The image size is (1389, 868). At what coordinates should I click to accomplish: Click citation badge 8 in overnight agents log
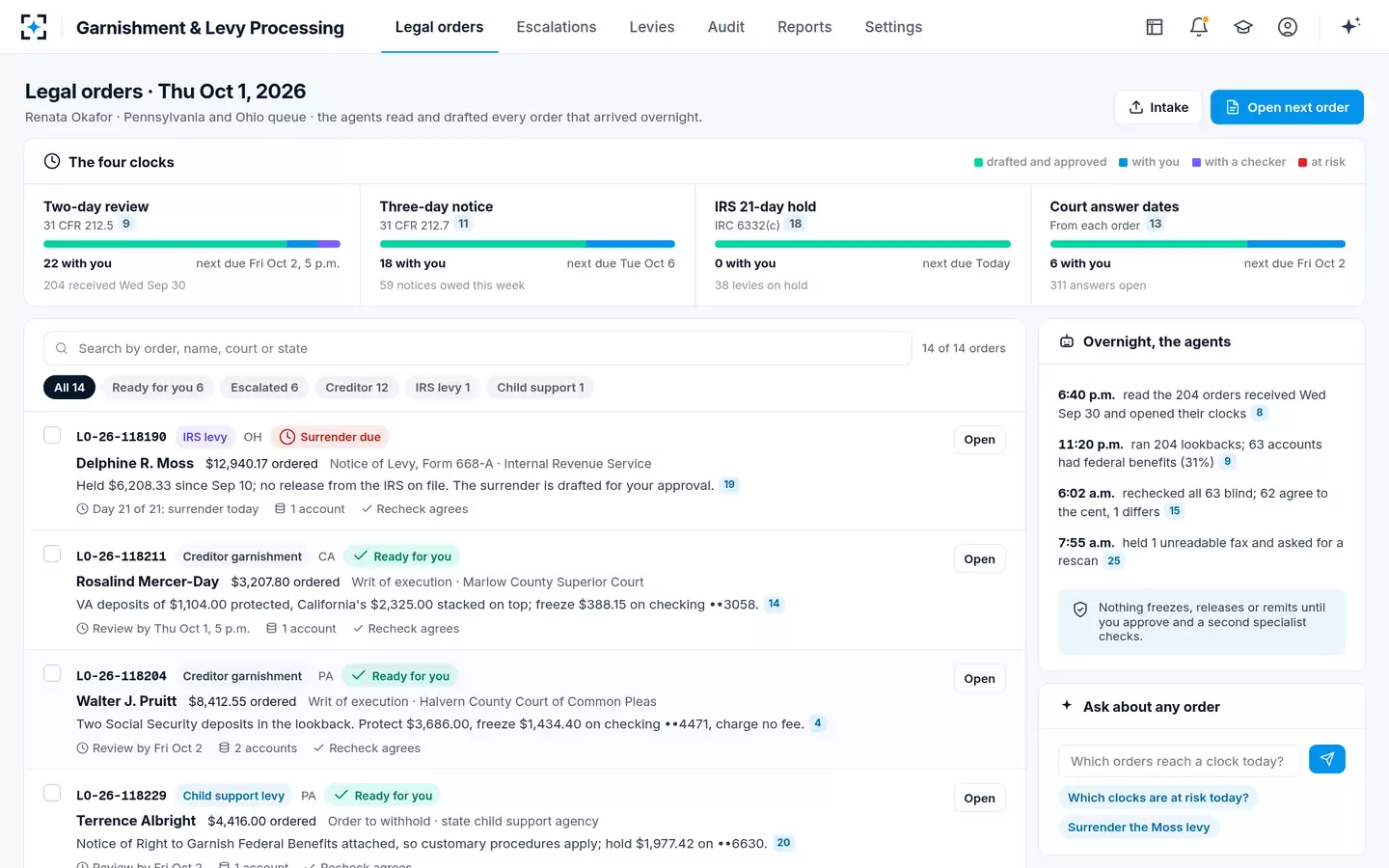(x=1260, y=413)
